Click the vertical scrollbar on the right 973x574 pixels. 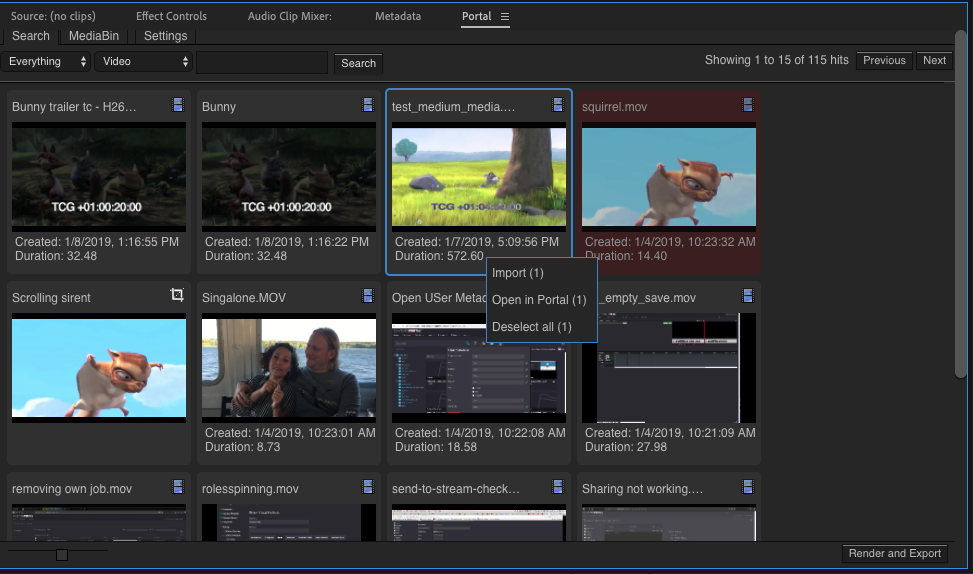coord(960,205)
